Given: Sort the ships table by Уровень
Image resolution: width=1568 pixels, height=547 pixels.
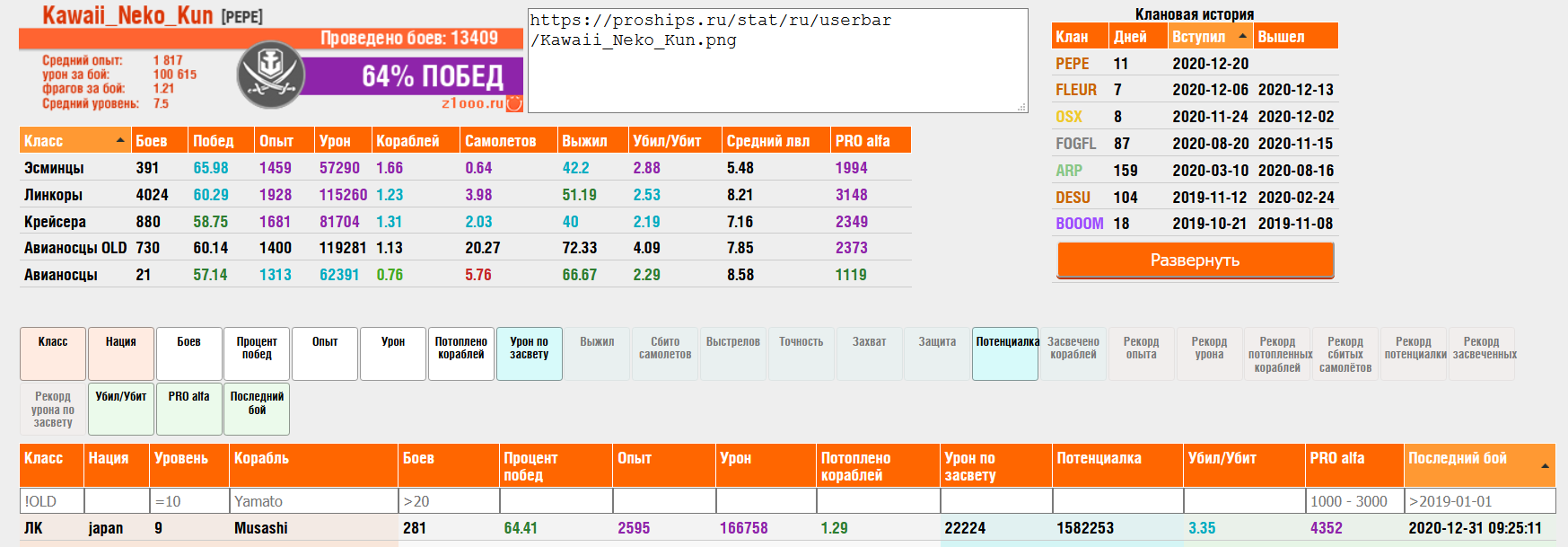Looking at the screenshot, I should click(189, 465).
